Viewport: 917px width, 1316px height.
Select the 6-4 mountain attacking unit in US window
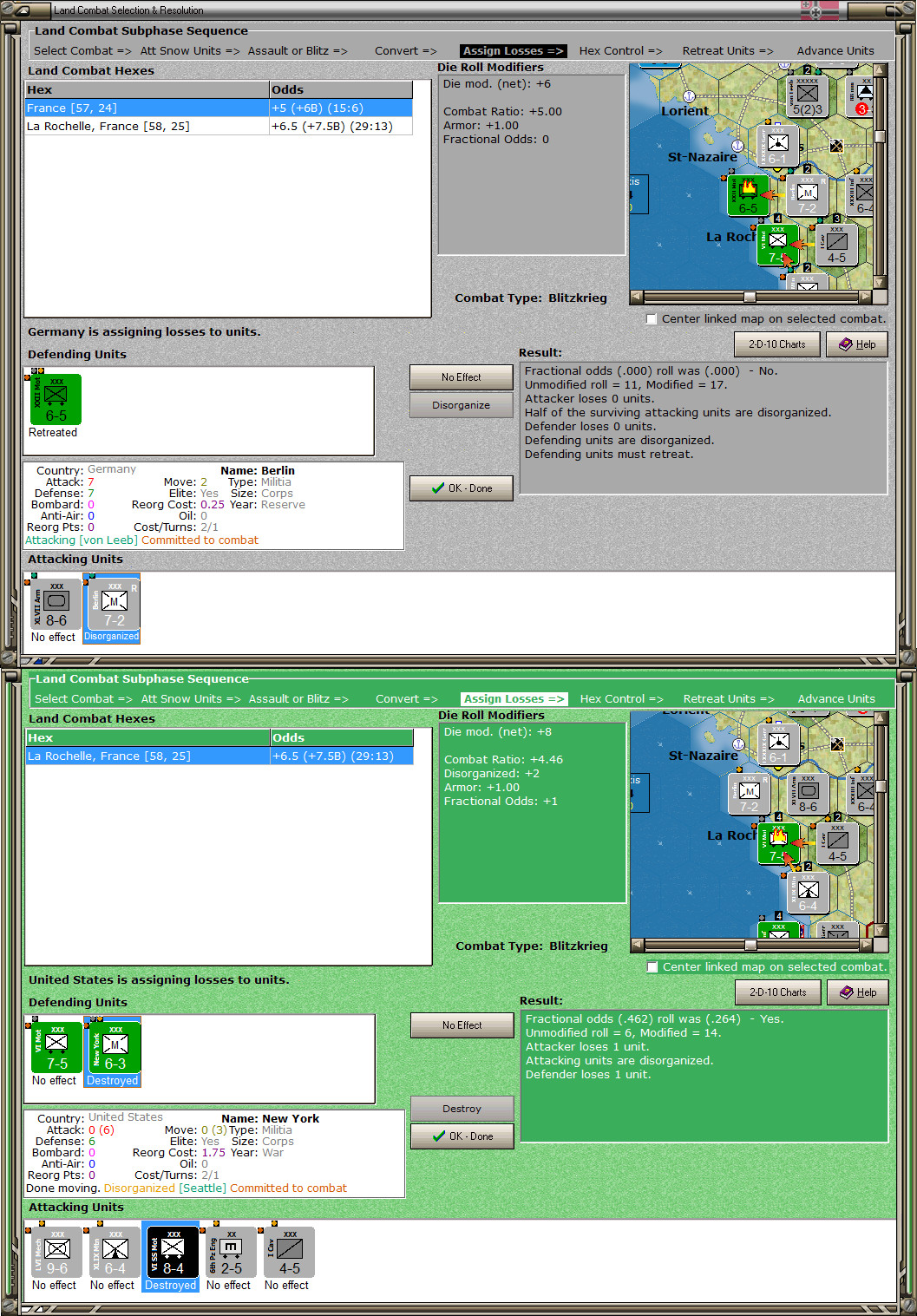115,1252
